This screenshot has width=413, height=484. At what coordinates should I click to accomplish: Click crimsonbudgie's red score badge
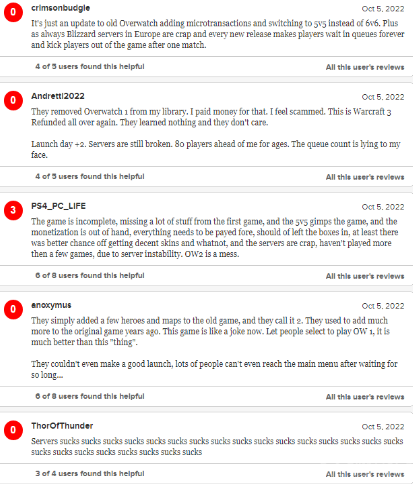[x=13, y=12]
